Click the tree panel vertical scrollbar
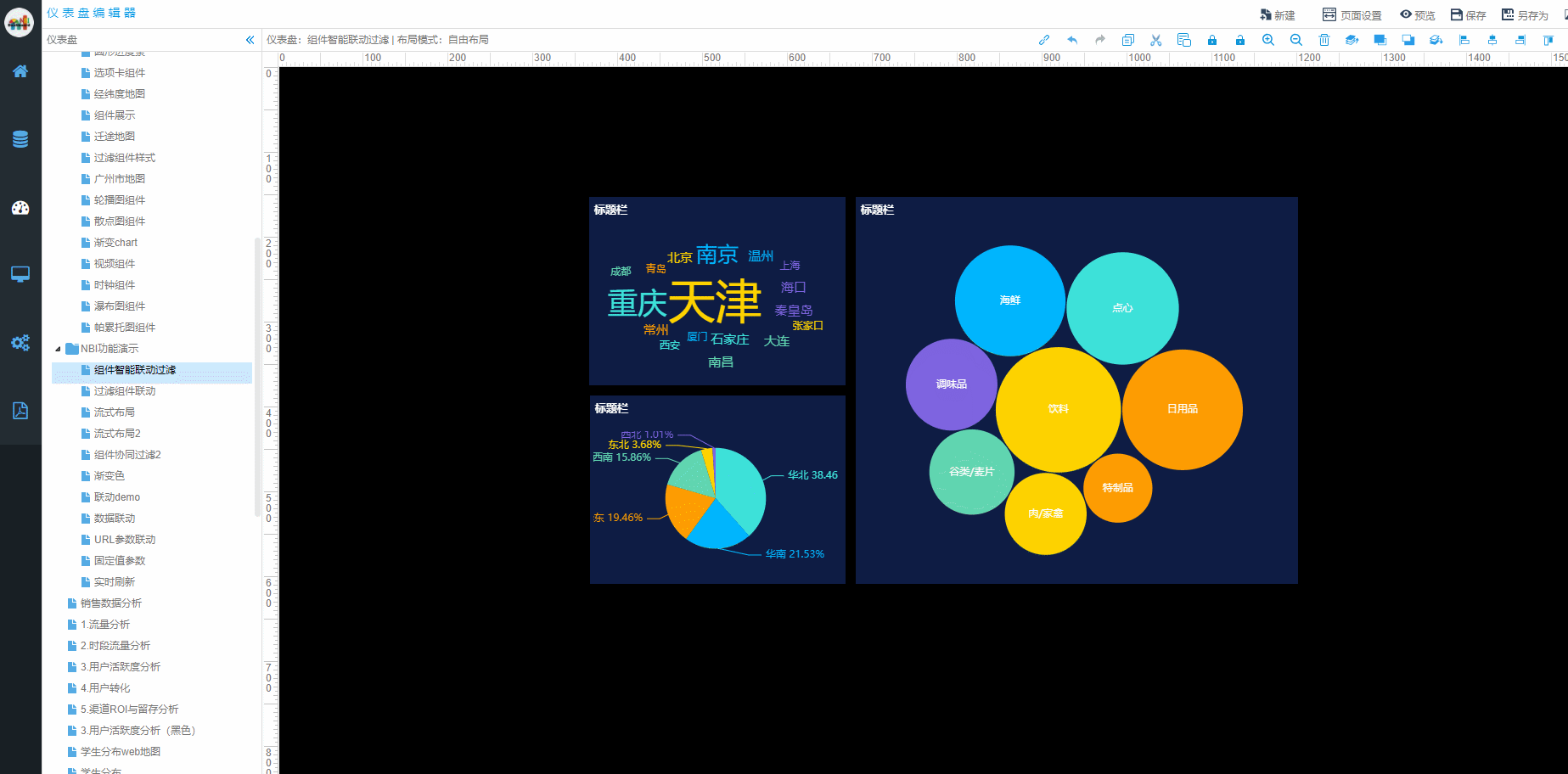Screen dimensions: 1568x774 [x=257, y=377]
